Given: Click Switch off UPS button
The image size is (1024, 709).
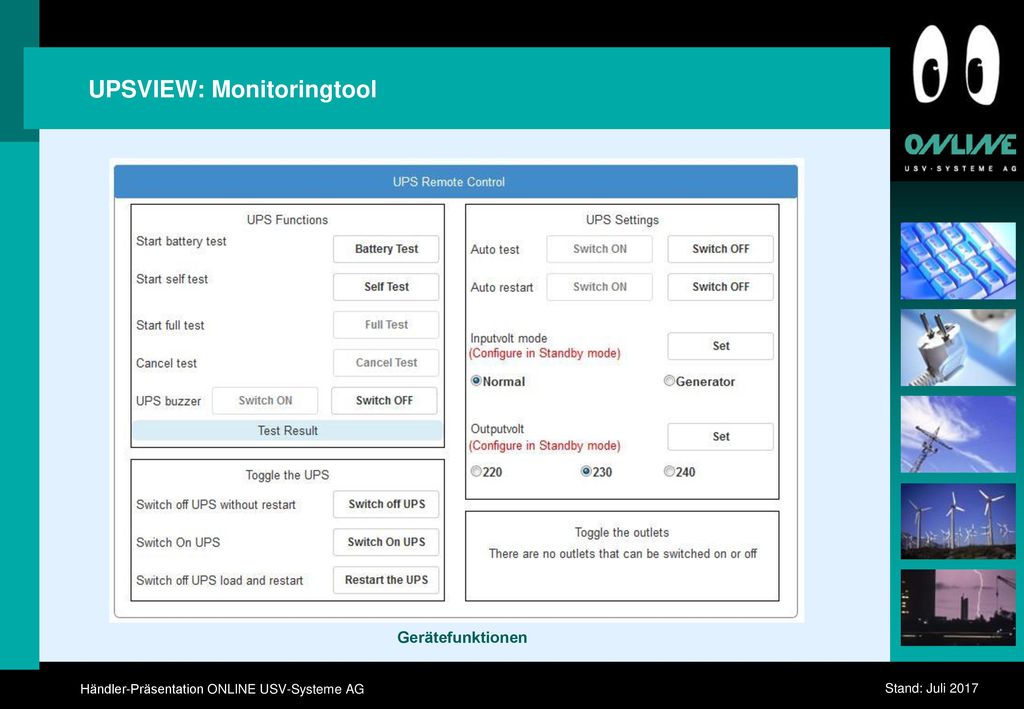Looking at the screenshot, I should pos(386,504).
